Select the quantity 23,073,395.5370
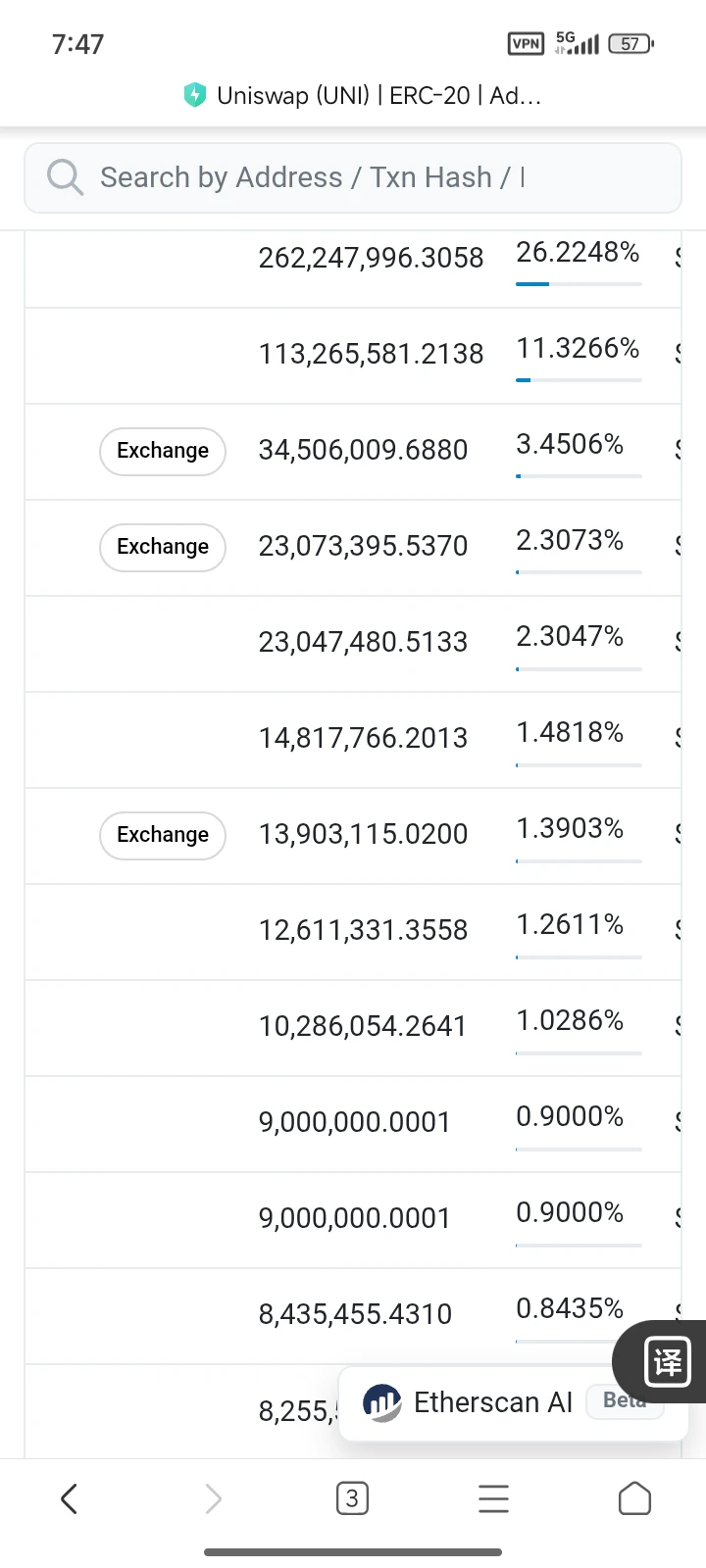This screenshot has width=706, height=1568. (x=363, y=546)
